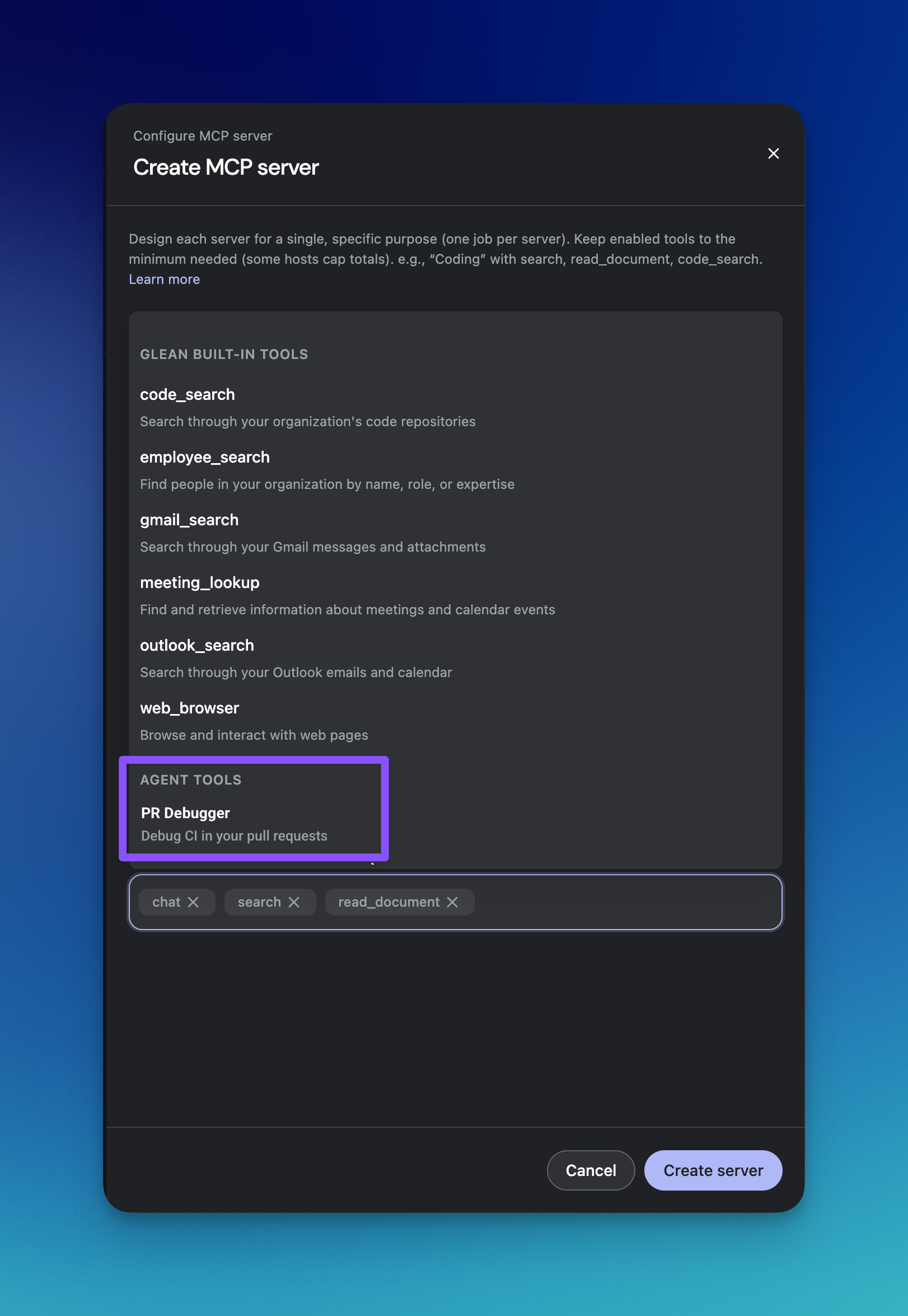Screen dimensions: 908x1316
Task: Select the read_document chip label
Action: click(388, 902)
